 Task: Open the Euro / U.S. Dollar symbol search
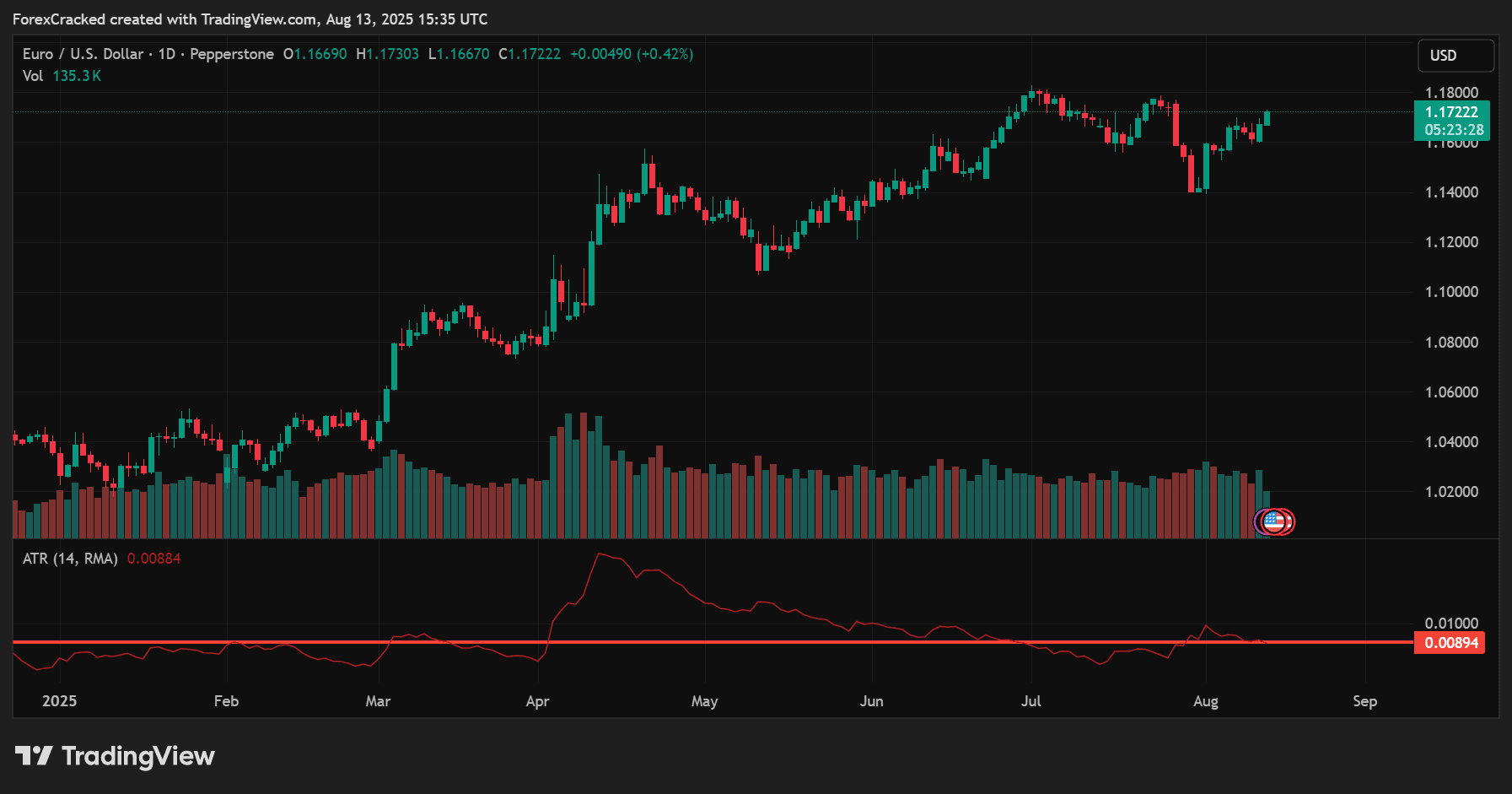tap(83, 53)
